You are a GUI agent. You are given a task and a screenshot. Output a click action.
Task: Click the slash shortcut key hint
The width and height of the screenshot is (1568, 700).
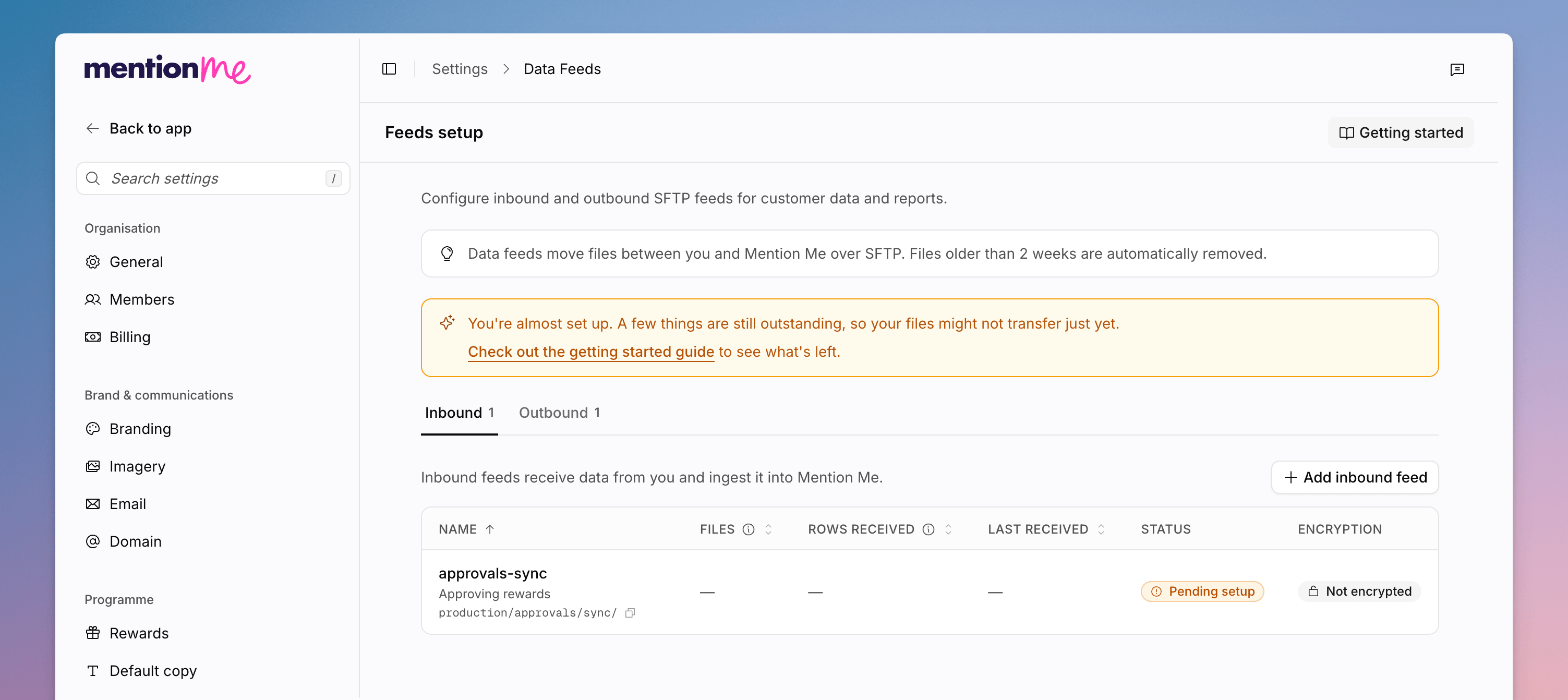333,178
